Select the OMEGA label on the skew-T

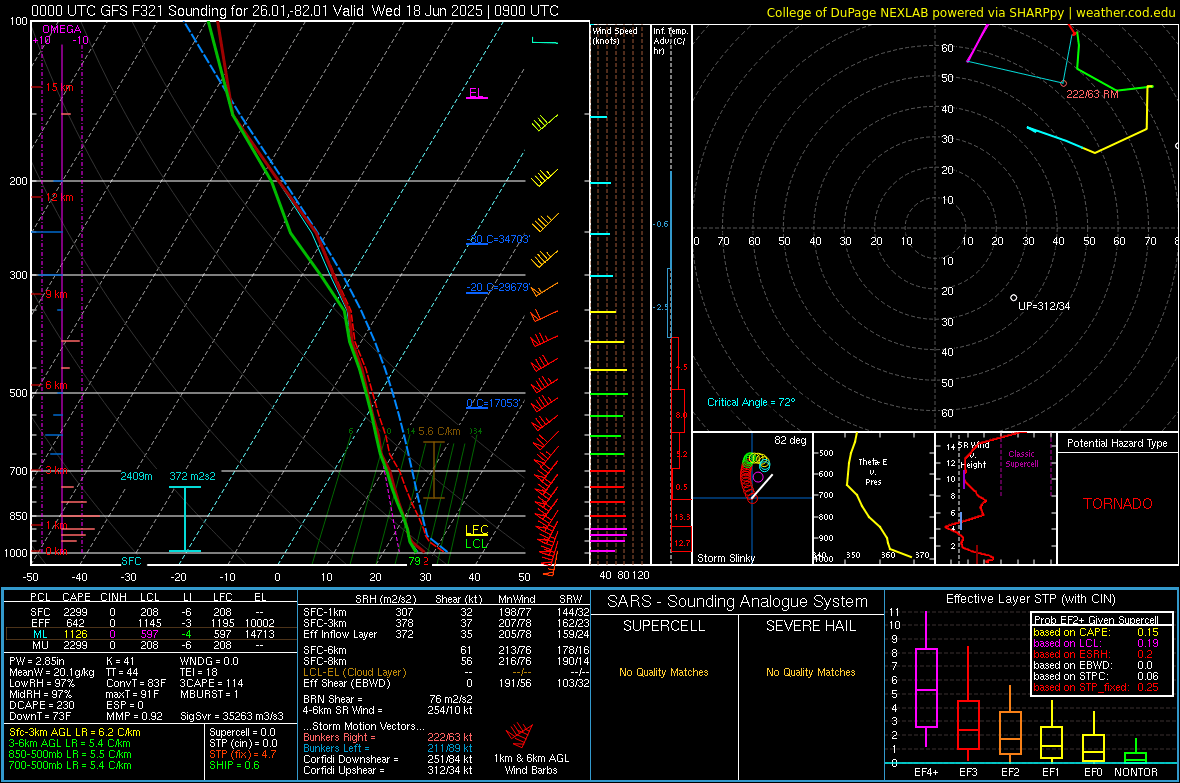[62, 29]
